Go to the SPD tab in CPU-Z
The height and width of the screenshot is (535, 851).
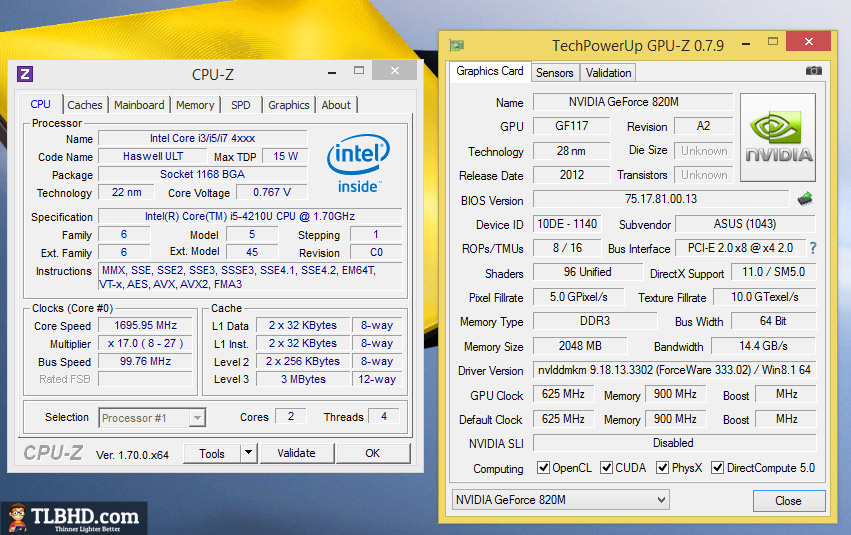[x=241, y=105]
